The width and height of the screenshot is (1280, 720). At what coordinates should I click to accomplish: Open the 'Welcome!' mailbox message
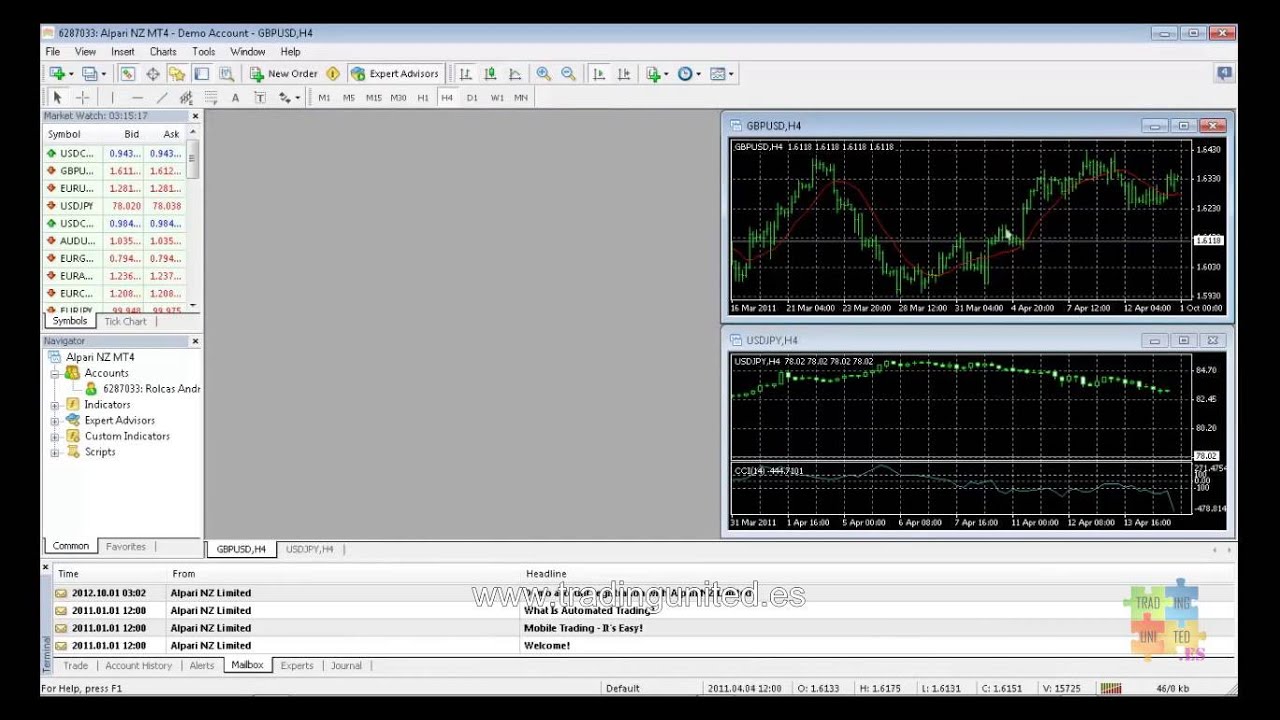pos(547,645)
